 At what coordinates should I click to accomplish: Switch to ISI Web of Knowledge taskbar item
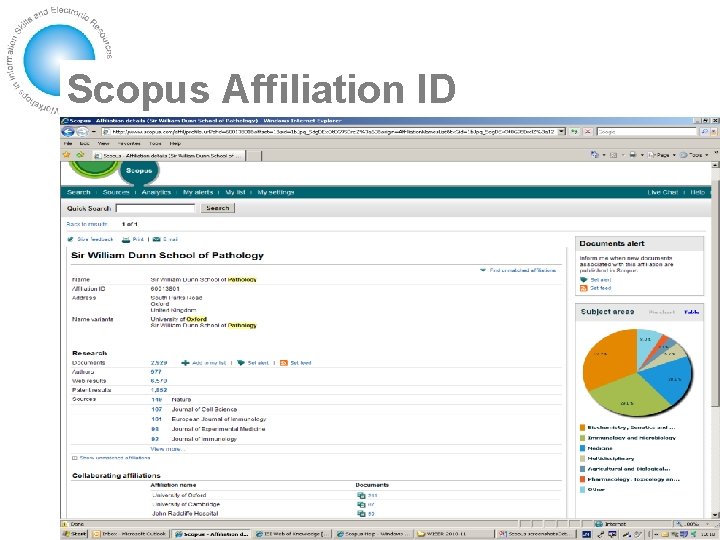(x=293, y=534)
